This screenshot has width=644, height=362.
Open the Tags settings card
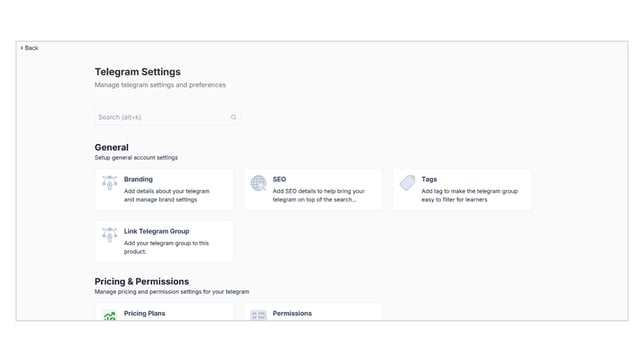tap(462, 189)
